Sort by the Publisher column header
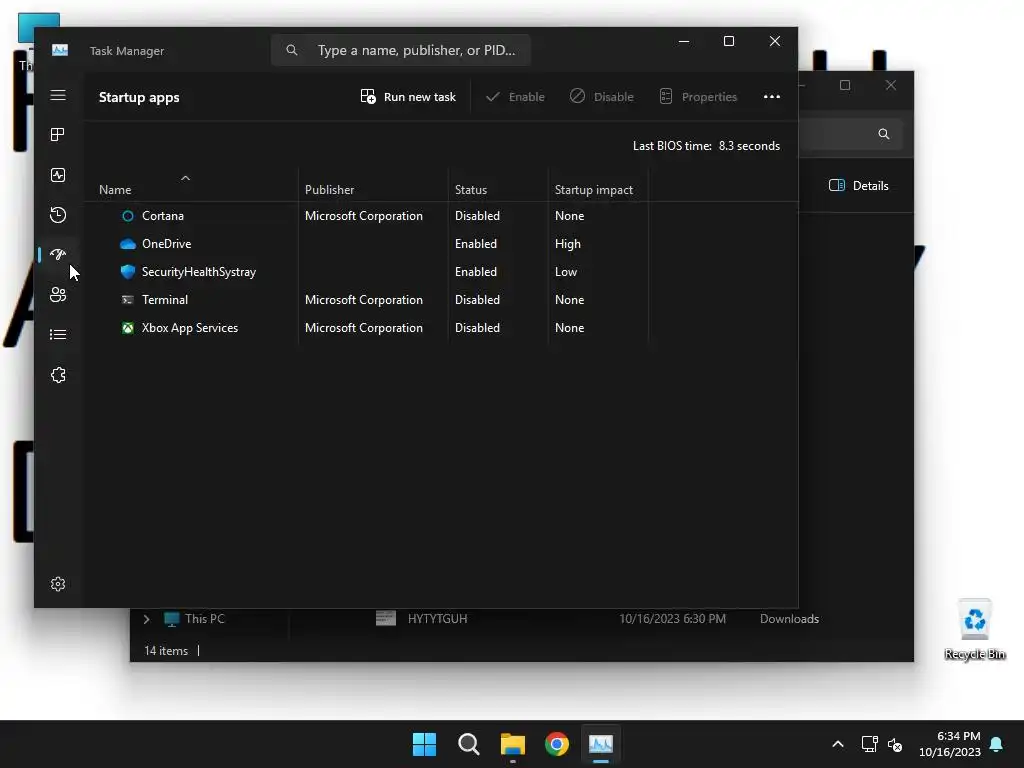Screen dimensions: 1024x768 pyautogui.click(x=329, y=189)
